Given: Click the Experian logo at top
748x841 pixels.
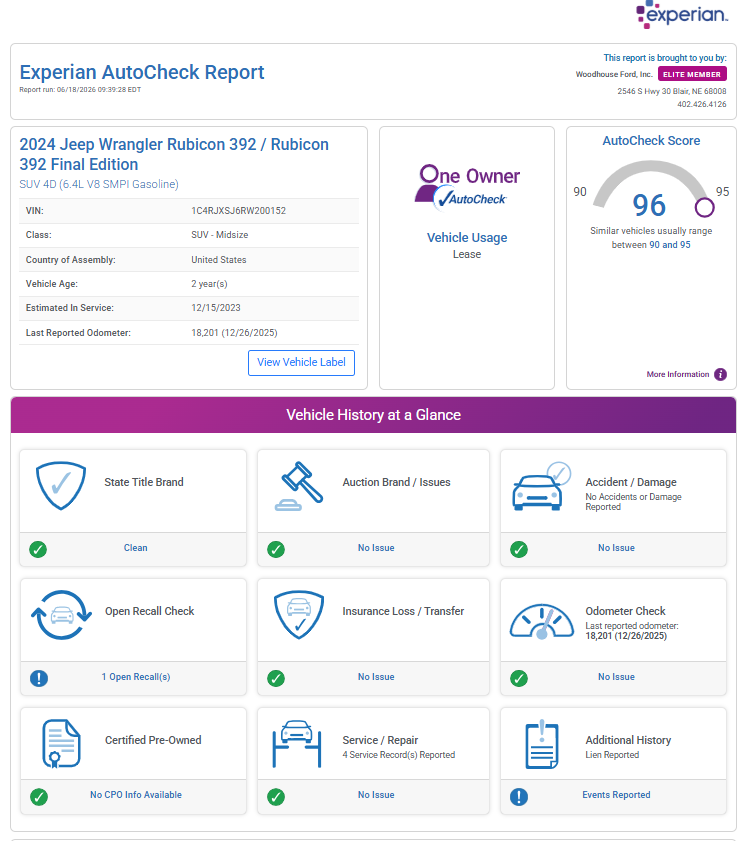Looking at the screenshot, I should [682, 14].
